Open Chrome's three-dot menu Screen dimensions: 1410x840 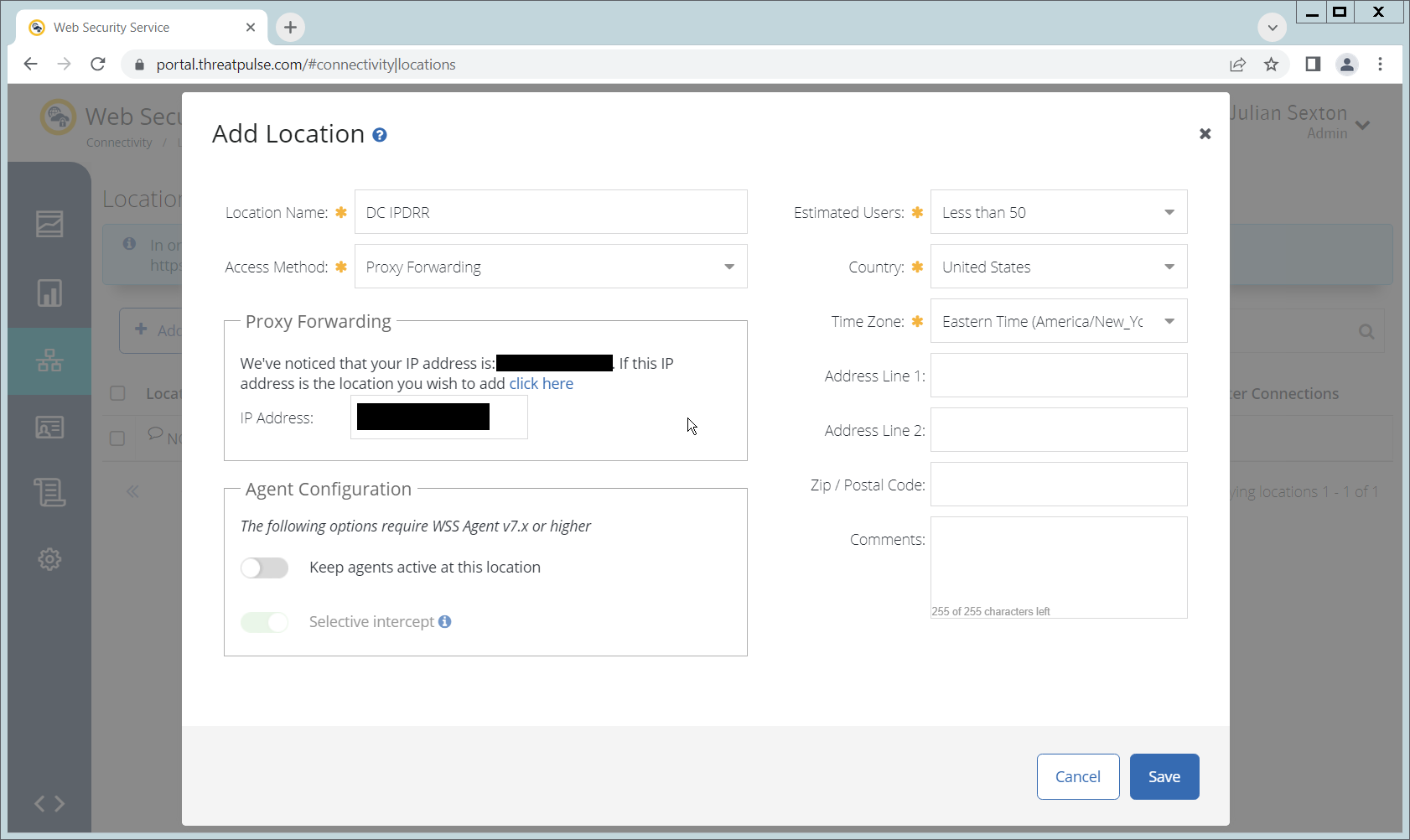(x=1380, y=65)
